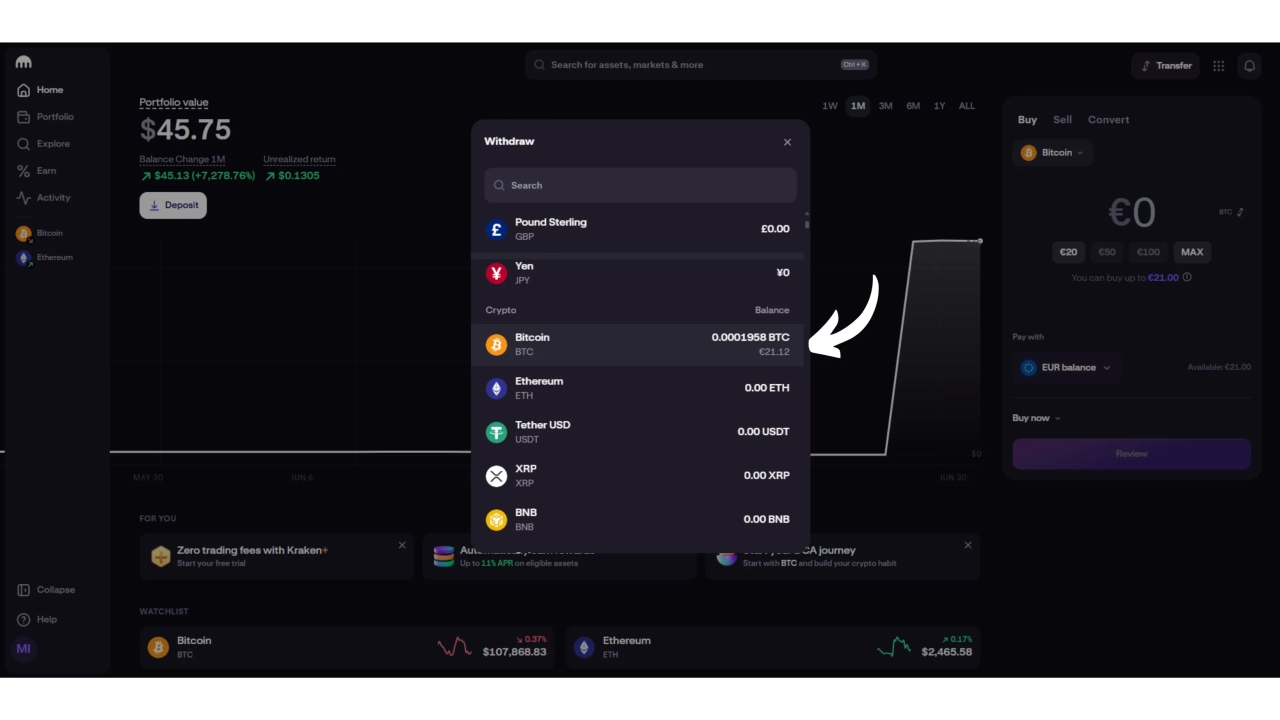Toggle the BTC currency swap icon
The height and width of the screenshot is (720, 1280).
pyautogui.click(x=1240, y=212)
